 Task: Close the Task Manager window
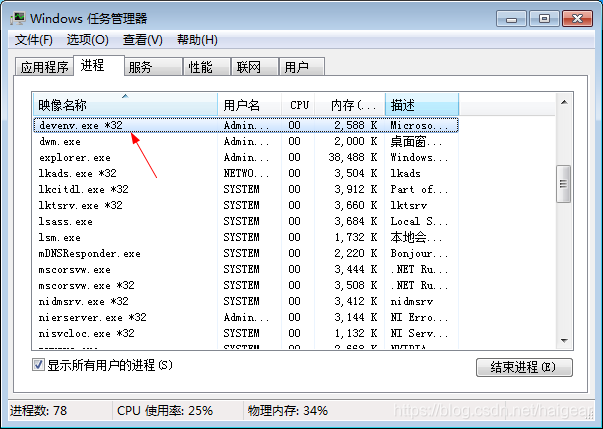click(577, 18)
